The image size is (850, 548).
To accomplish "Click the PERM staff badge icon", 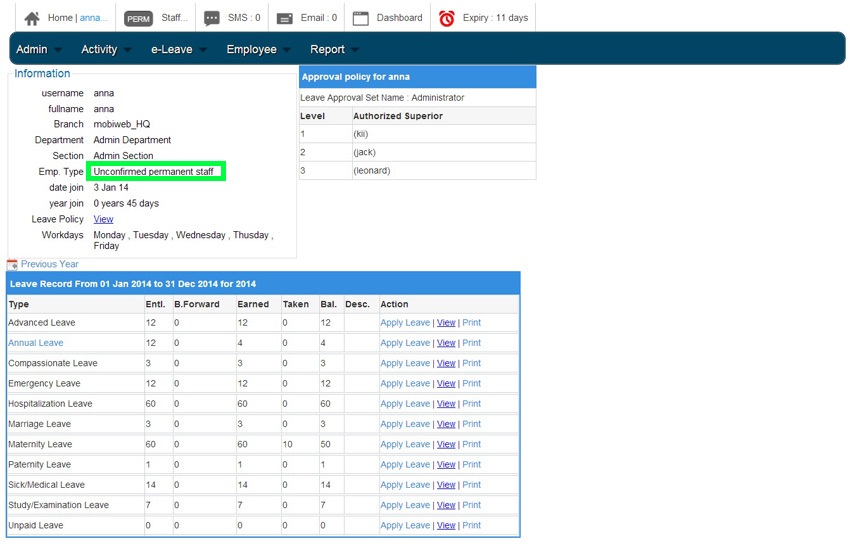I will pyautogui.click(x=138, y=19).
